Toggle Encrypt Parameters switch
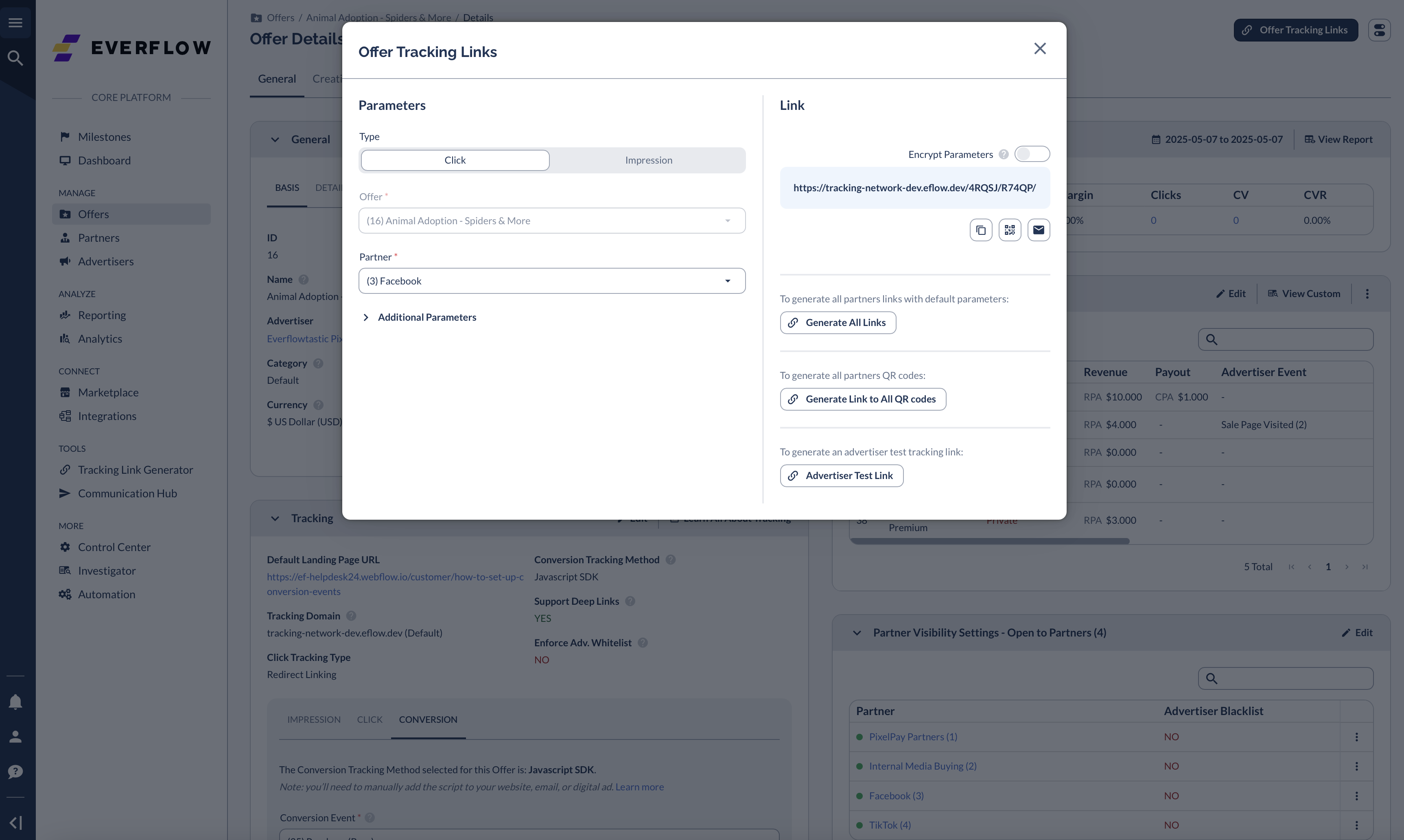The height and width of the screenshot is (840, 1404). (1032, 154)
